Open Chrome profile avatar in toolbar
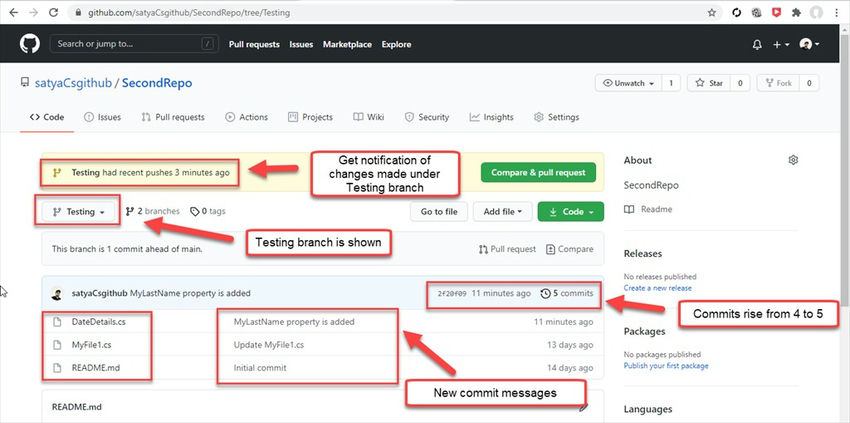This screenshot has width=850, height=423. pos(816,12)
